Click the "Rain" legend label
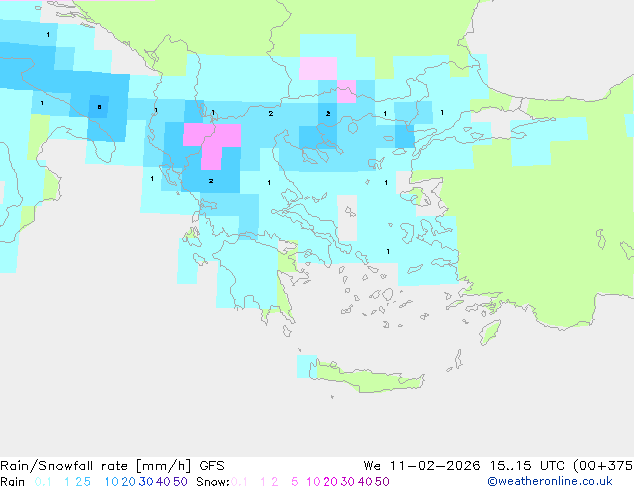 point(13,482)
